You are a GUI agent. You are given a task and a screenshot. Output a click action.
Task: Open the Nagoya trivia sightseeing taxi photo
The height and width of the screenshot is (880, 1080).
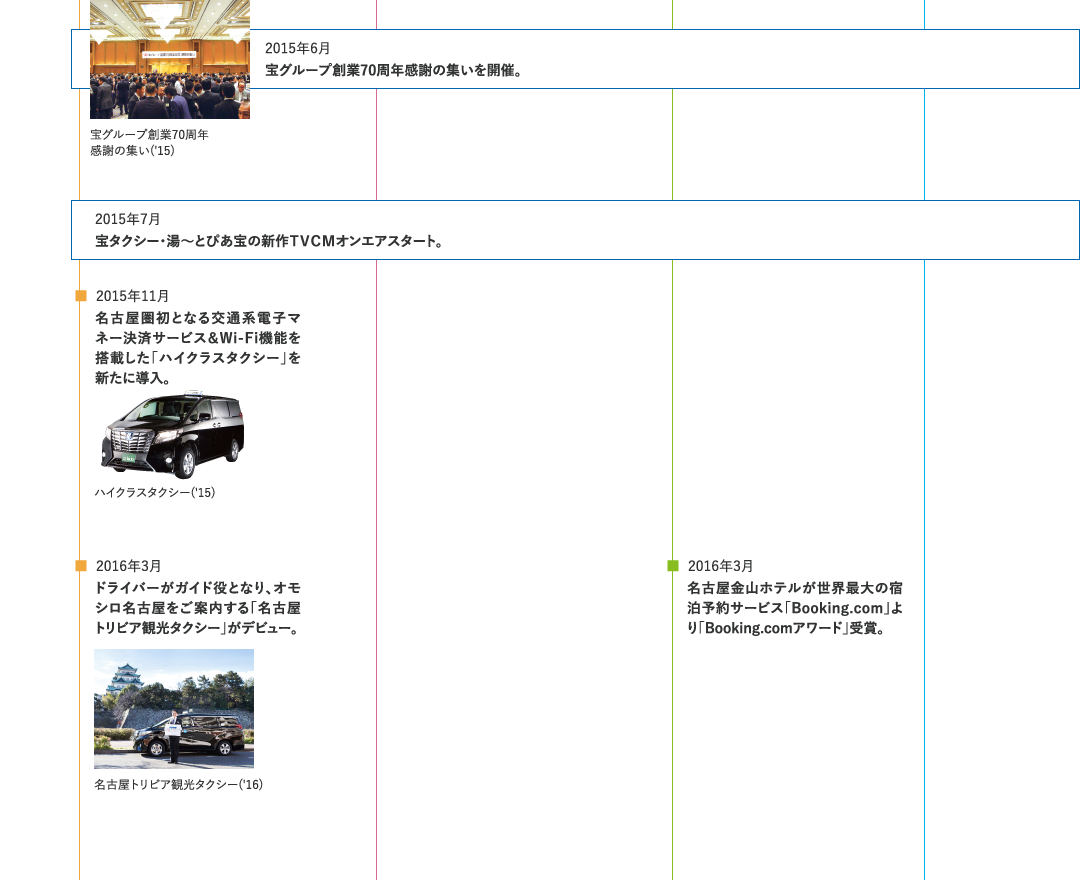click(x=174, y=709)
